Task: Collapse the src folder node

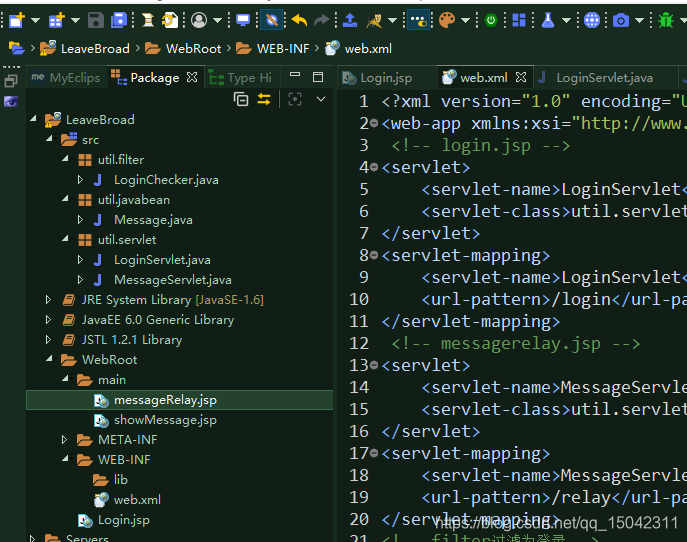Action: point(50,139)
